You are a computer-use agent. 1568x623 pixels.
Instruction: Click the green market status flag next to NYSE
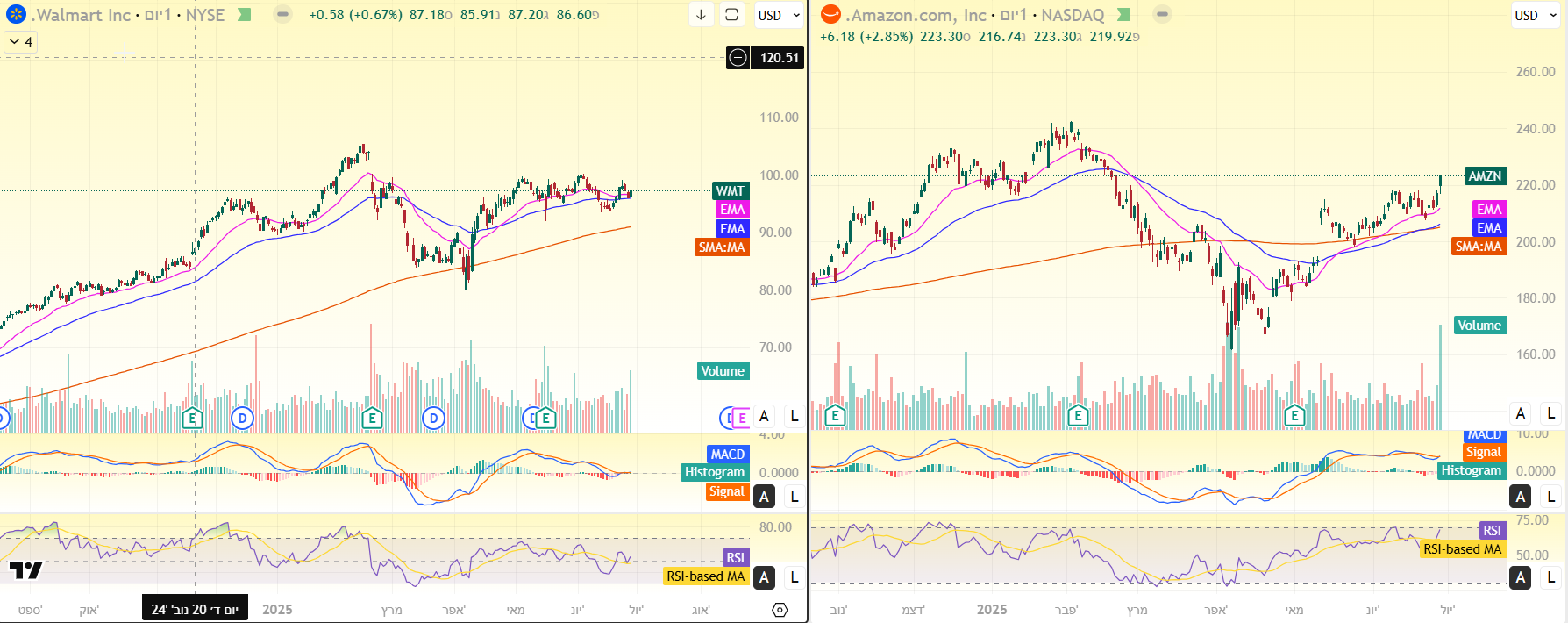(245, 15)
